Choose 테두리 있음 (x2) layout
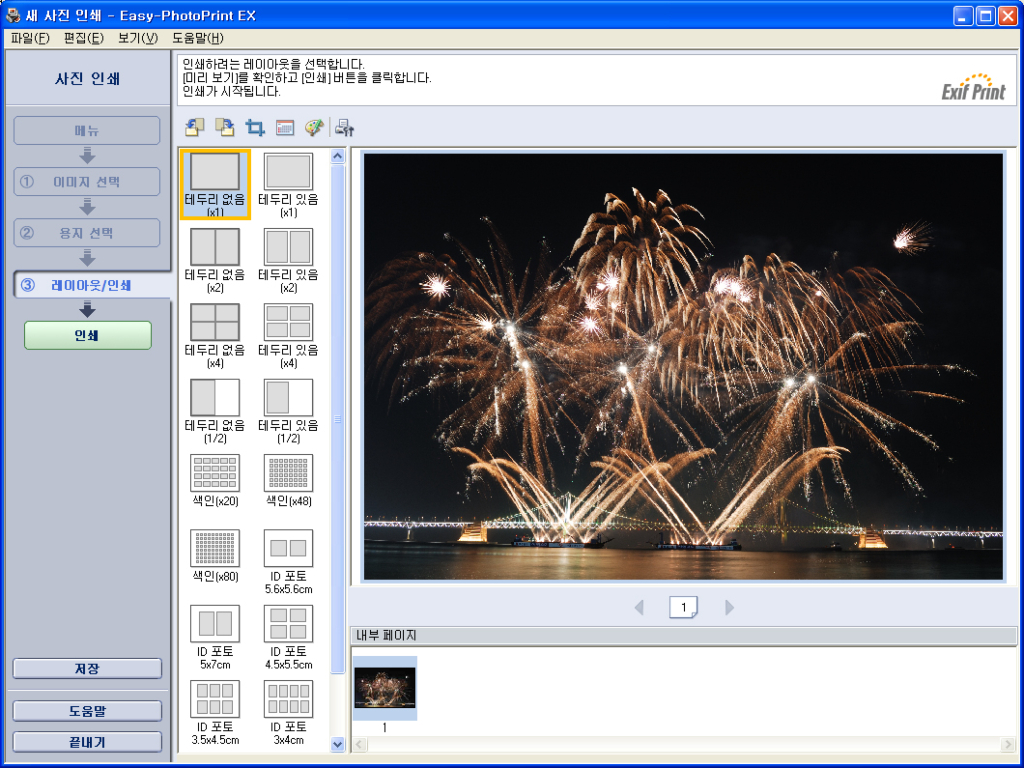This screenshot has height=768, width=1024. (x=288, y=261)
